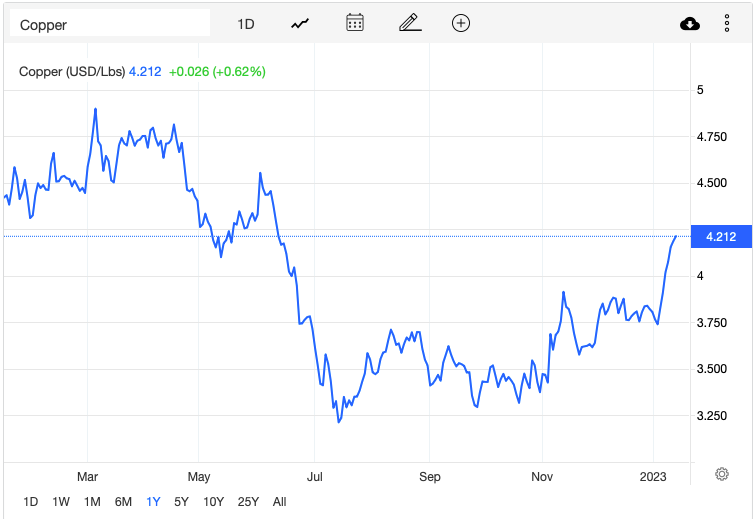
Task: Select the 1Y time range
Action: point(153,502)
